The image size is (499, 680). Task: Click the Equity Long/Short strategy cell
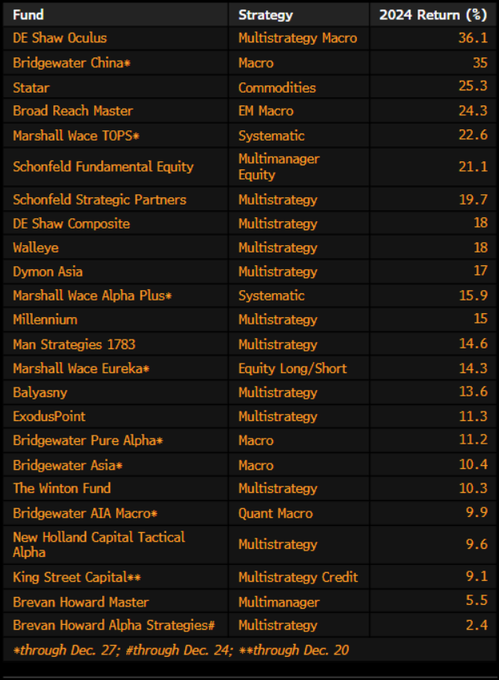click(299, 368)
